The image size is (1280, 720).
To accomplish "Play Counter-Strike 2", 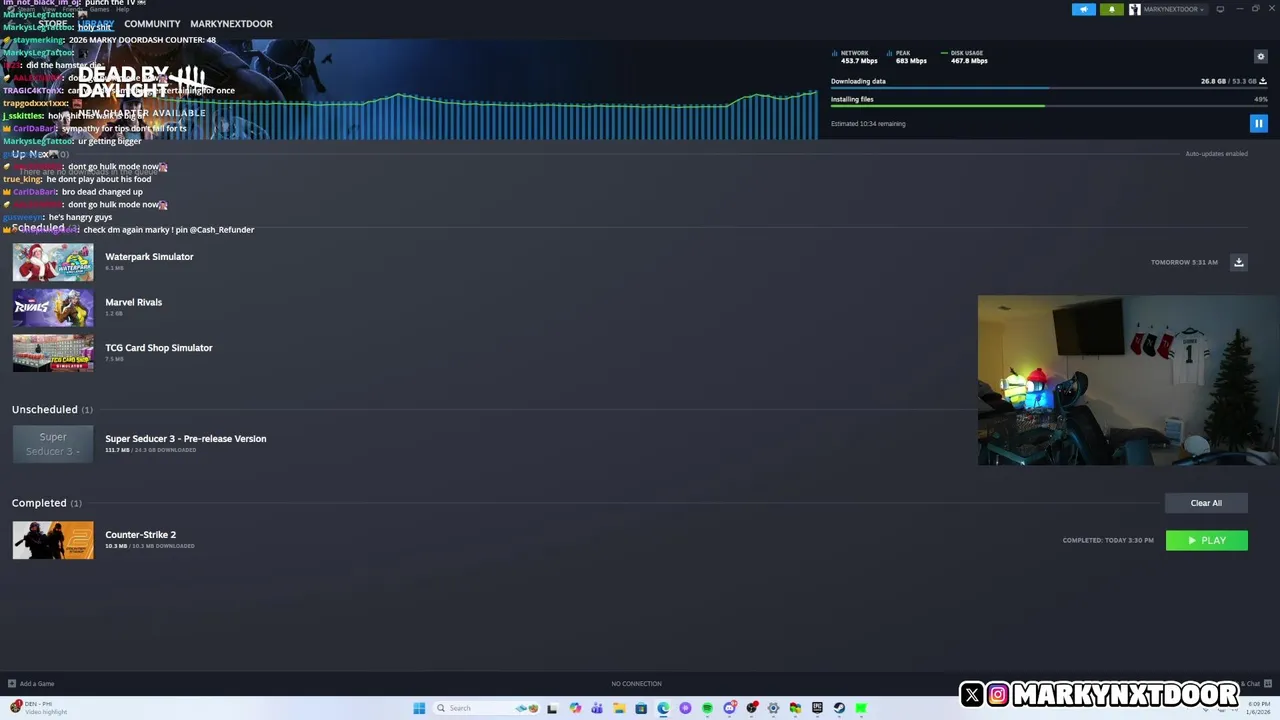I will (1206, 540).
